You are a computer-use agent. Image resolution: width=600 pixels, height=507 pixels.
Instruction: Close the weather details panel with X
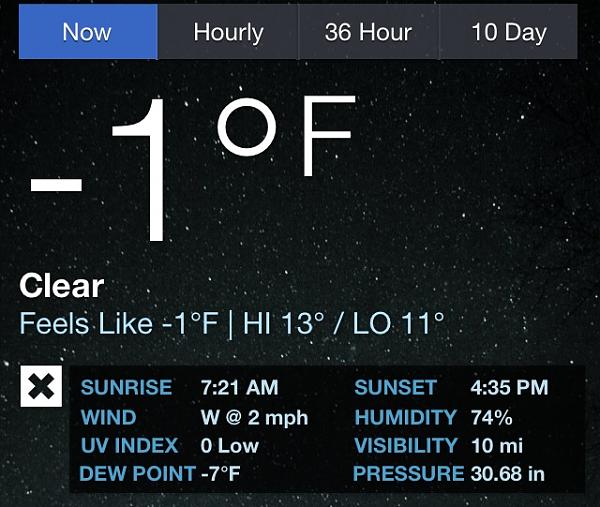(x=41, y=387)
